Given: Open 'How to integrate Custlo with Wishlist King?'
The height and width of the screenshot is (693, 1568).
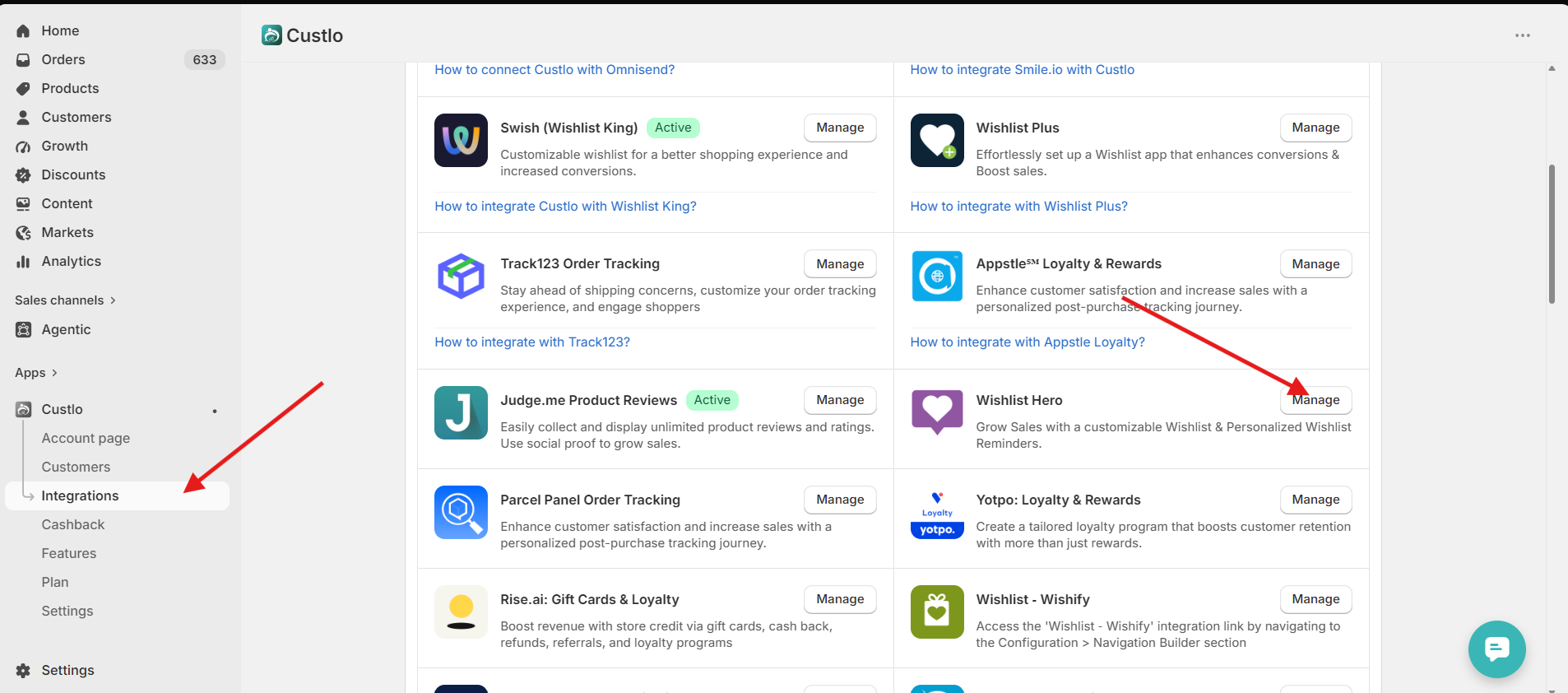Looking at the screenshot, I should point(565,207).
